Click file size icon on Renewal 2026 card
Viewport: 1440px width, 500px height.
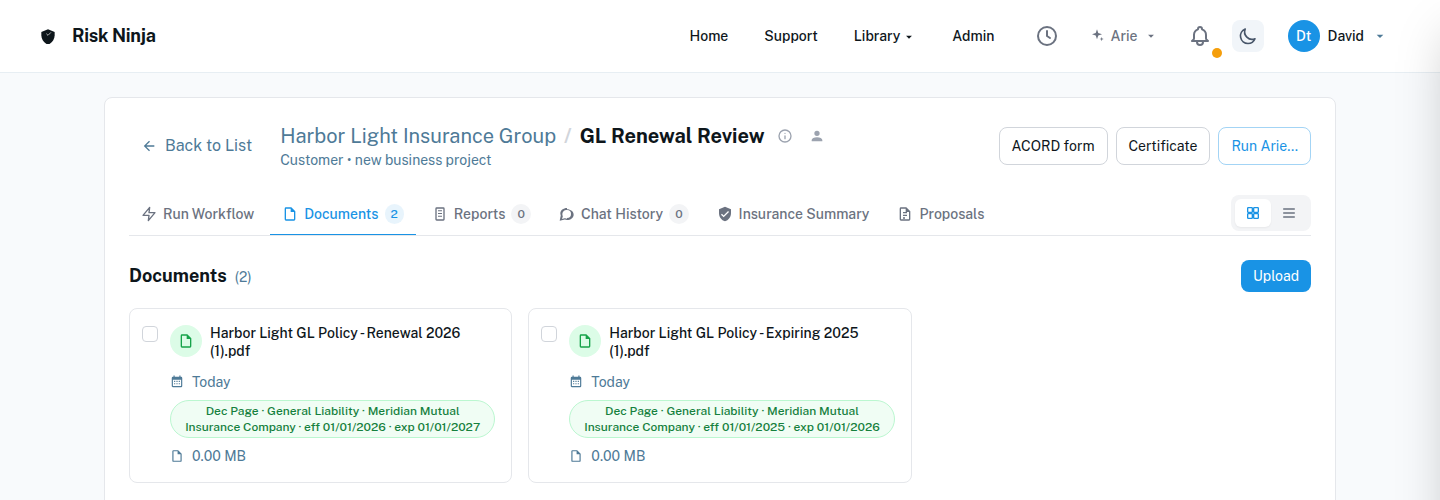pos(177,456)
